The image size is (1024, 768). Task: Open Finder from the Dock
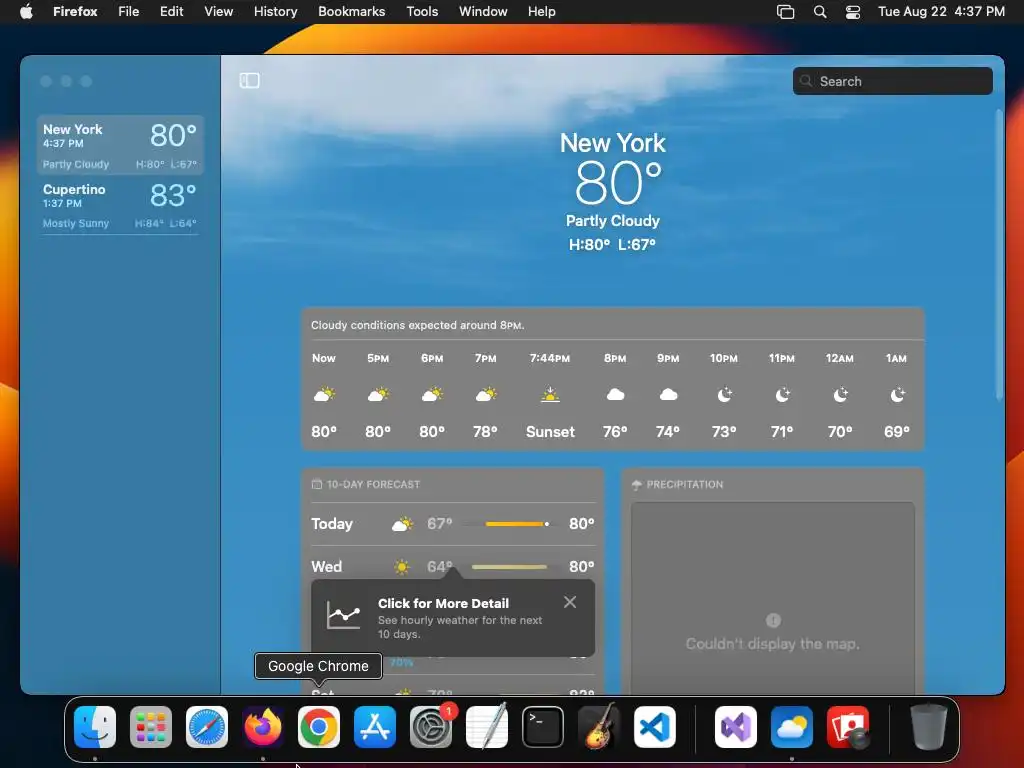[x=95, y=727]
